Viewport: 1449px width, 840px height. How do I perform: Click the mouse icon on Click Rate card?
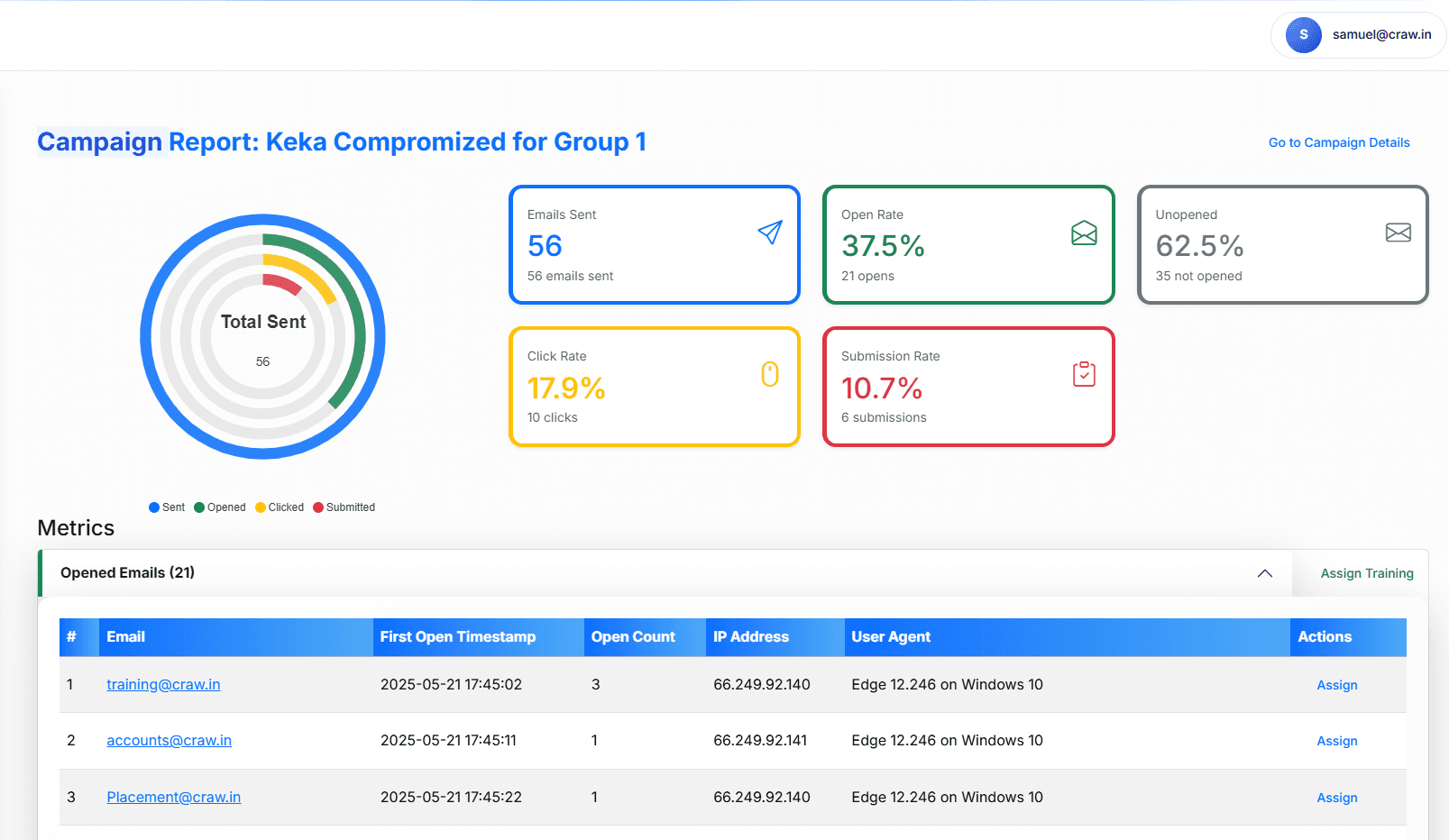(769, 374)
